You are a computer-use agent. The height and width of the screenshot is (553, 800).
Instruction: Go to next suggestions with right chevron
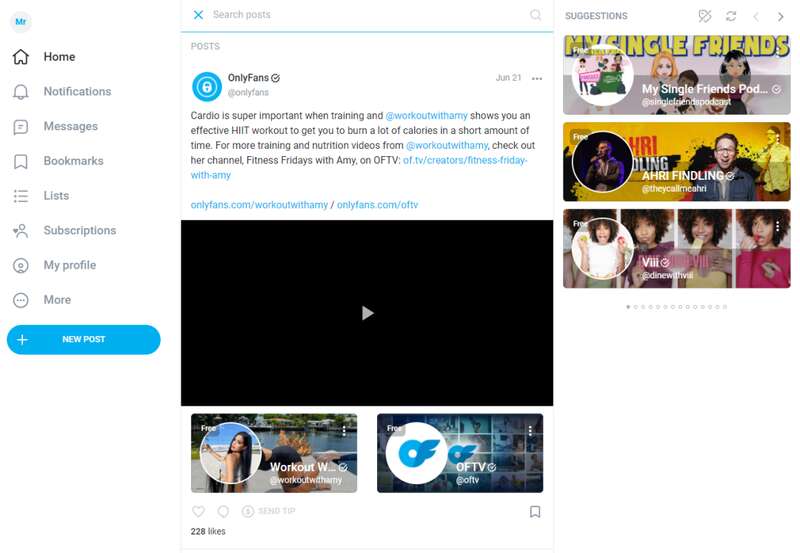(781, 17)
